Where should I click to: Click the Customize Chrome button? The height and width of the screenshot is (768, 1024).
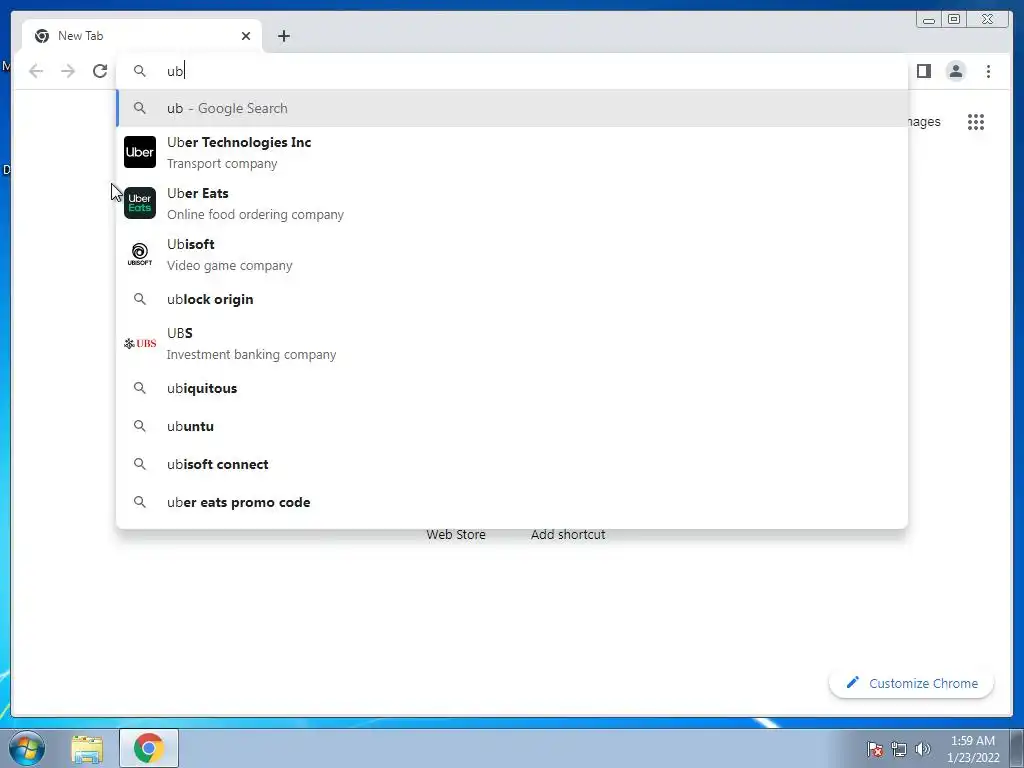tap(912, 683)
